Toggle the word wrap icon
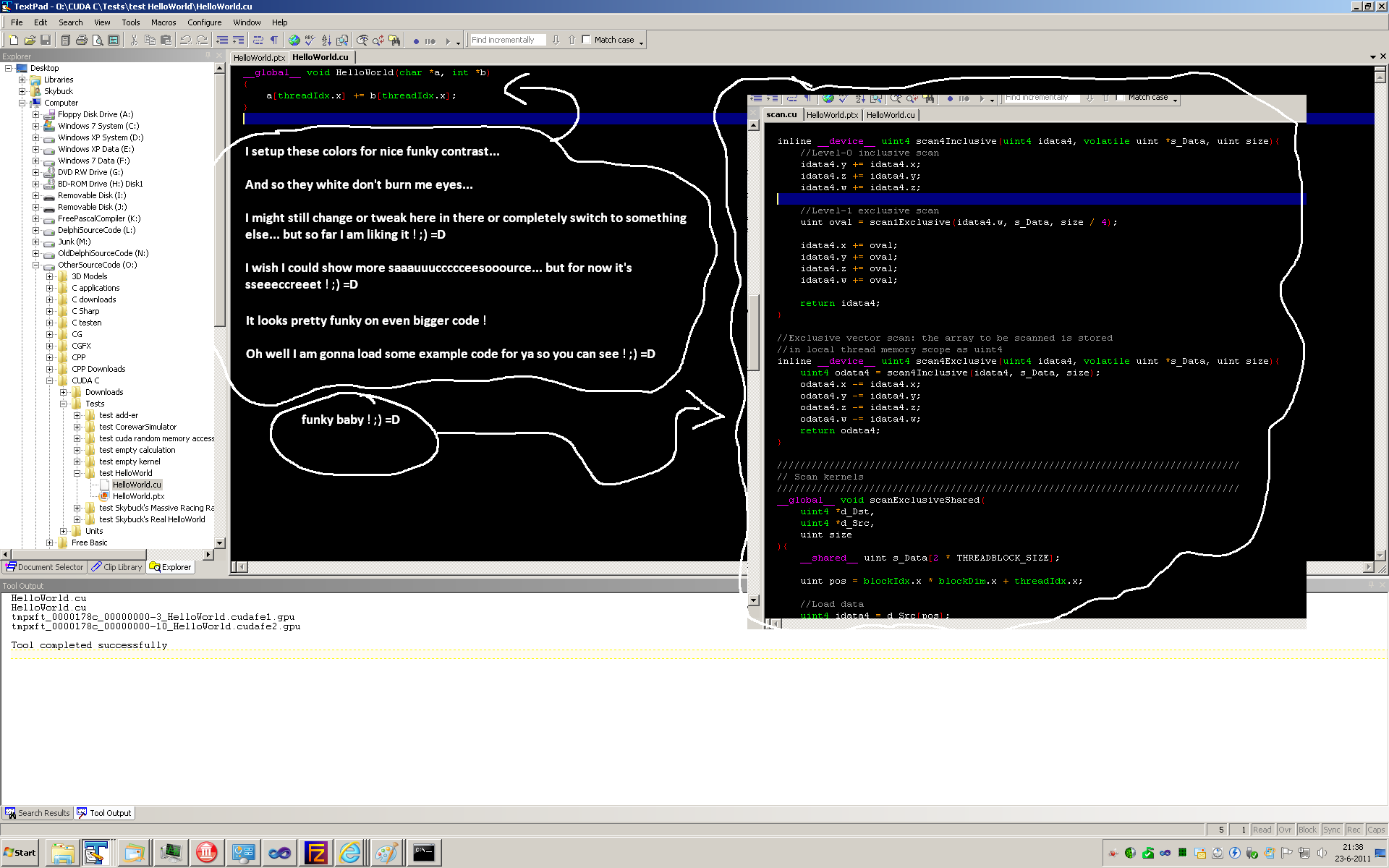 pos(258,41)
